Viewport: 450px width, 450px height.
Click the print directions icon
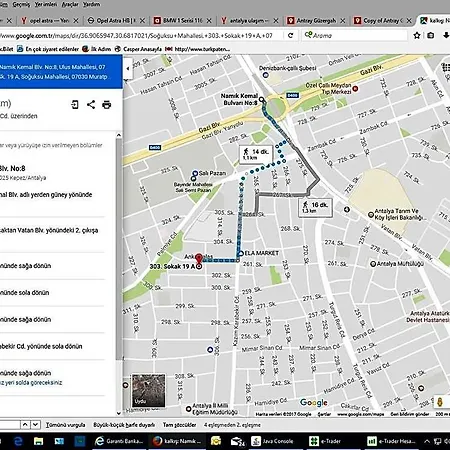106,105
